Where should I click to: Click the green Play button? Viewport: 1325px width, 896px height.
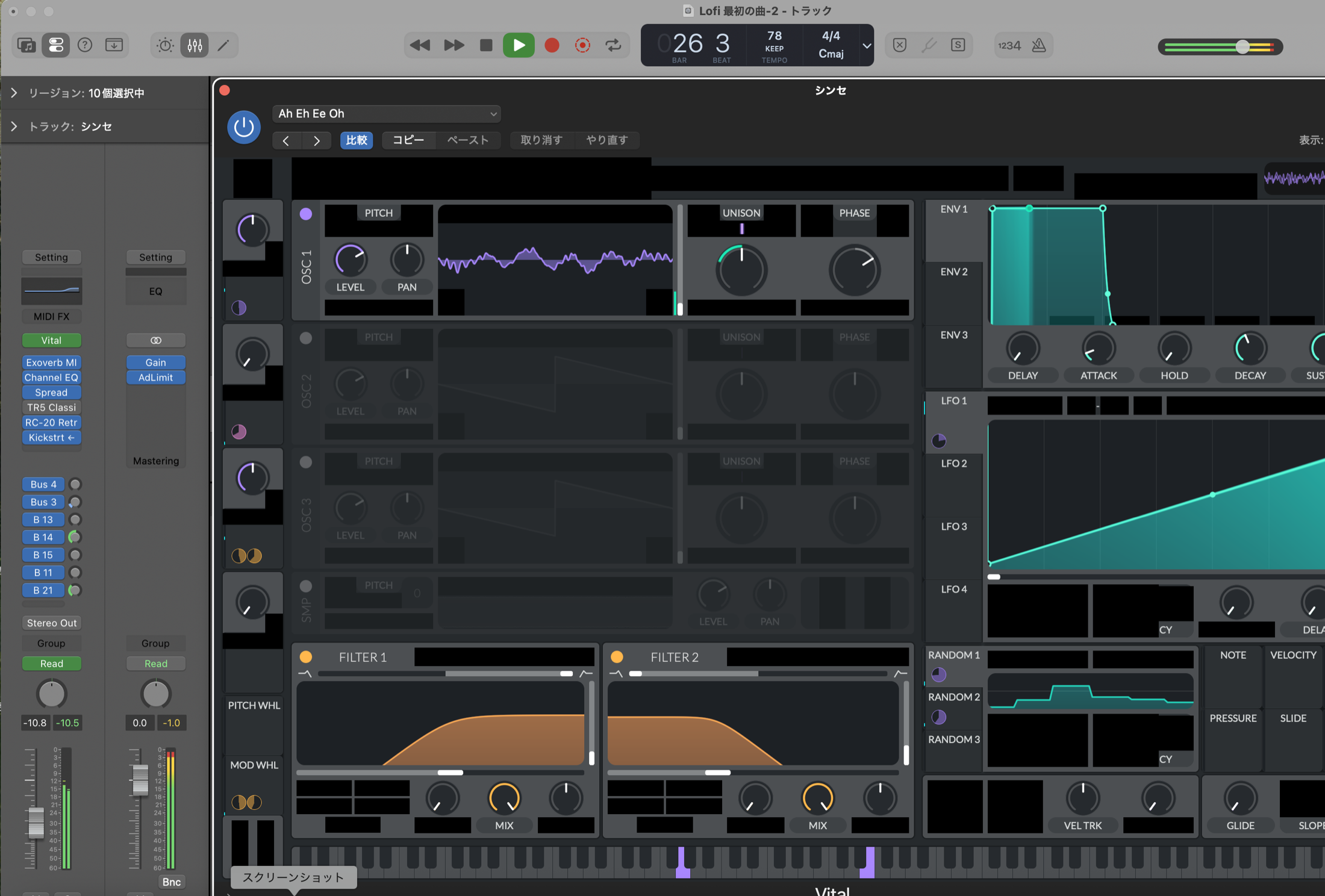coord(519,45)
